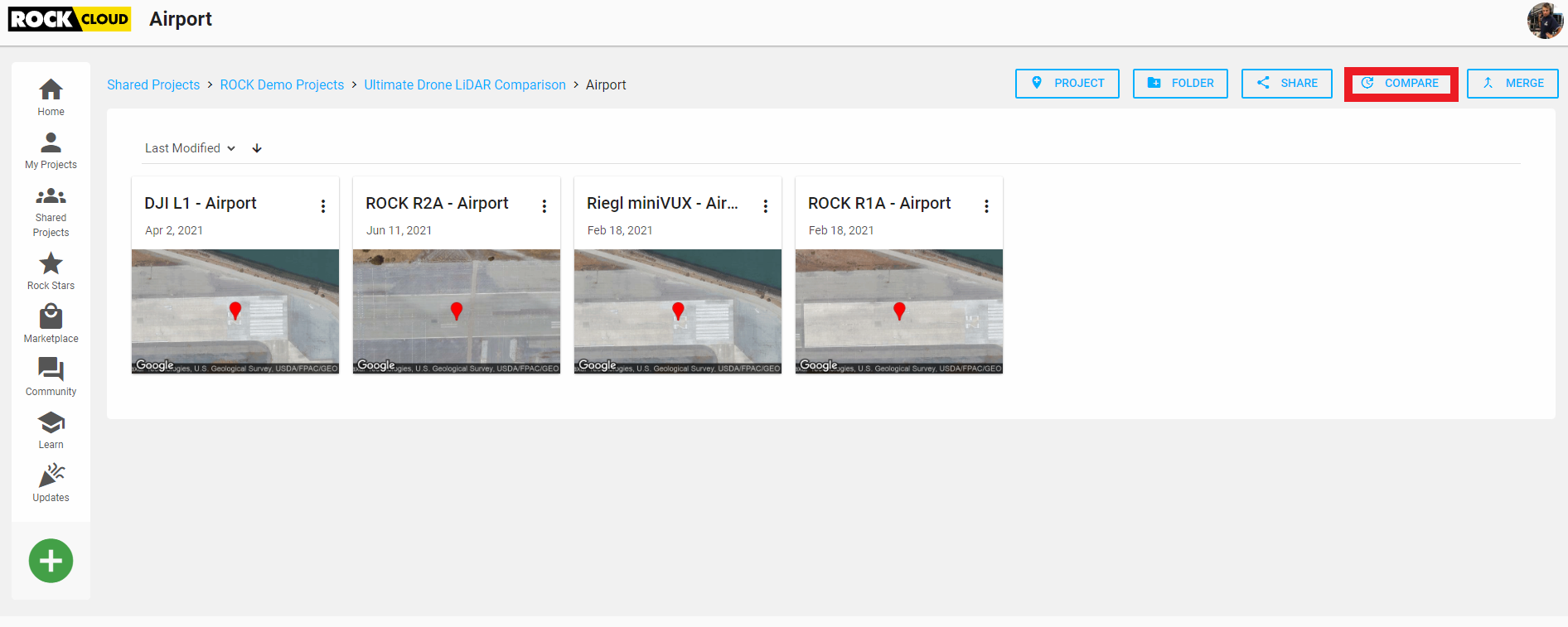Click the green plus add button
1568x627 pixels.
tap(51, 561)
